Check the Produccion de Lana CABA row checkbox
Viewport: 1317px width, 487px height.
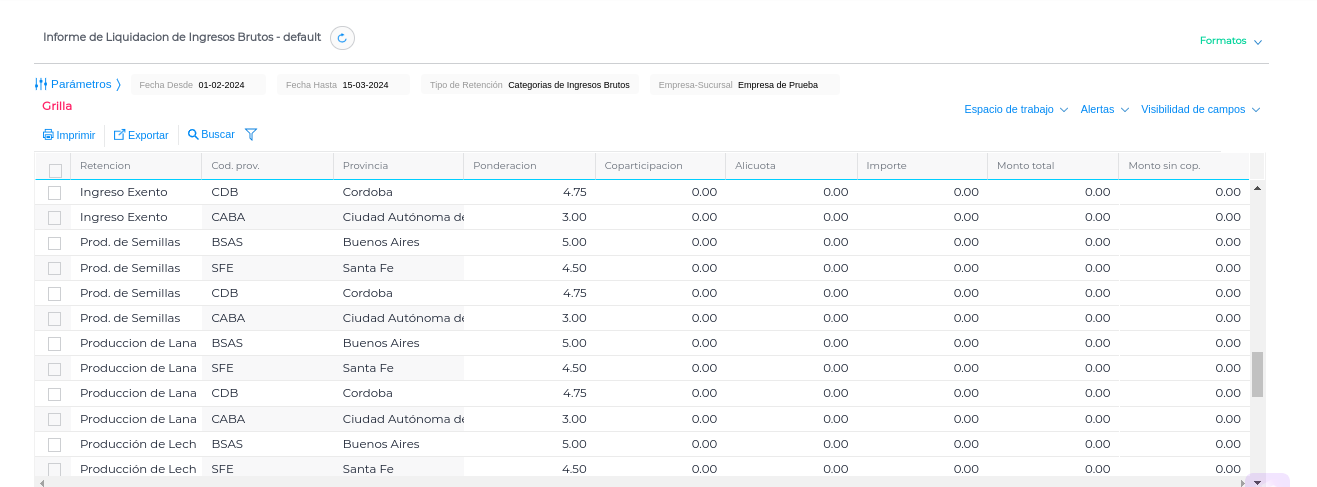[x=55, y=420]
